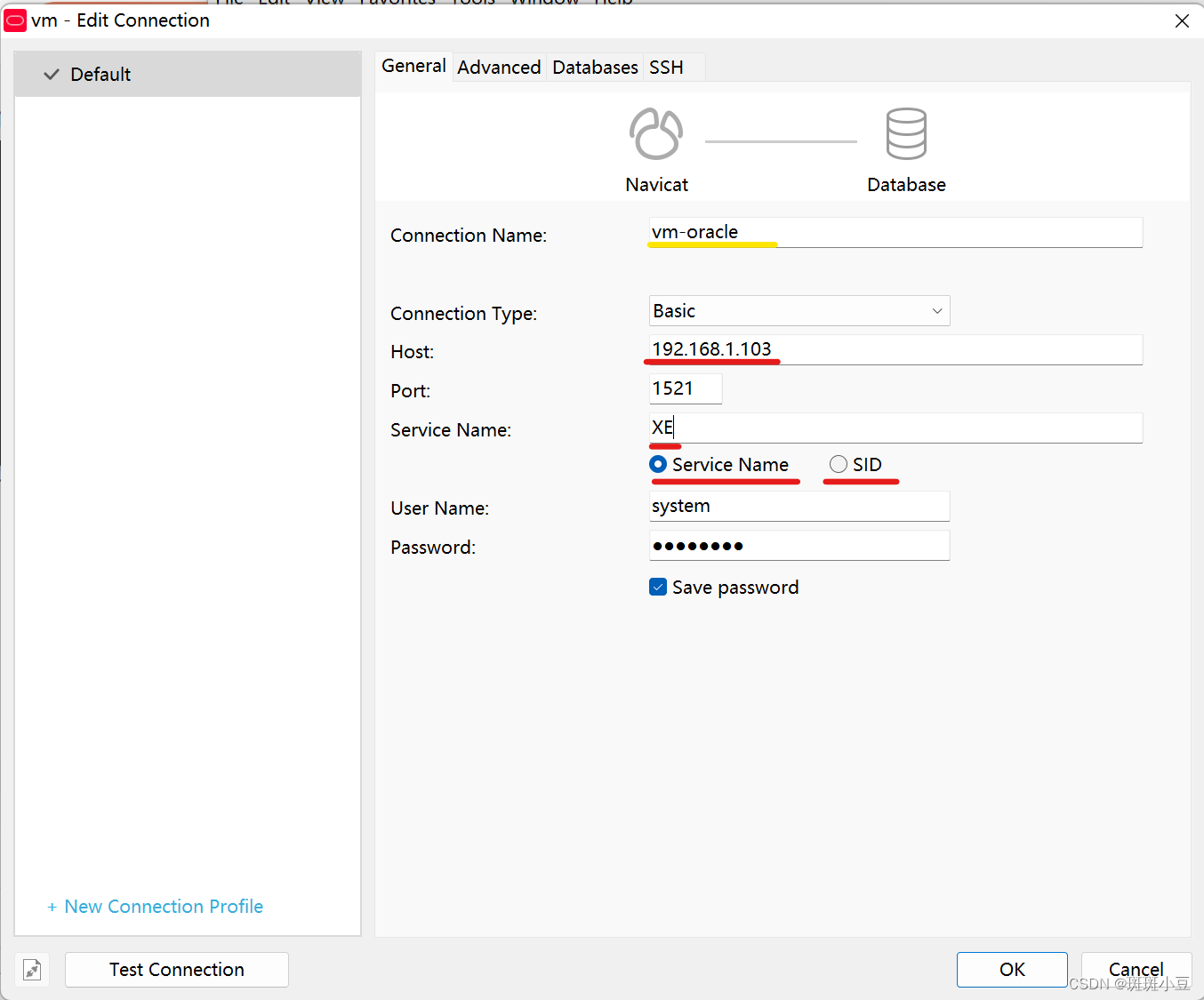Click the Password field

tap(799, 545)
